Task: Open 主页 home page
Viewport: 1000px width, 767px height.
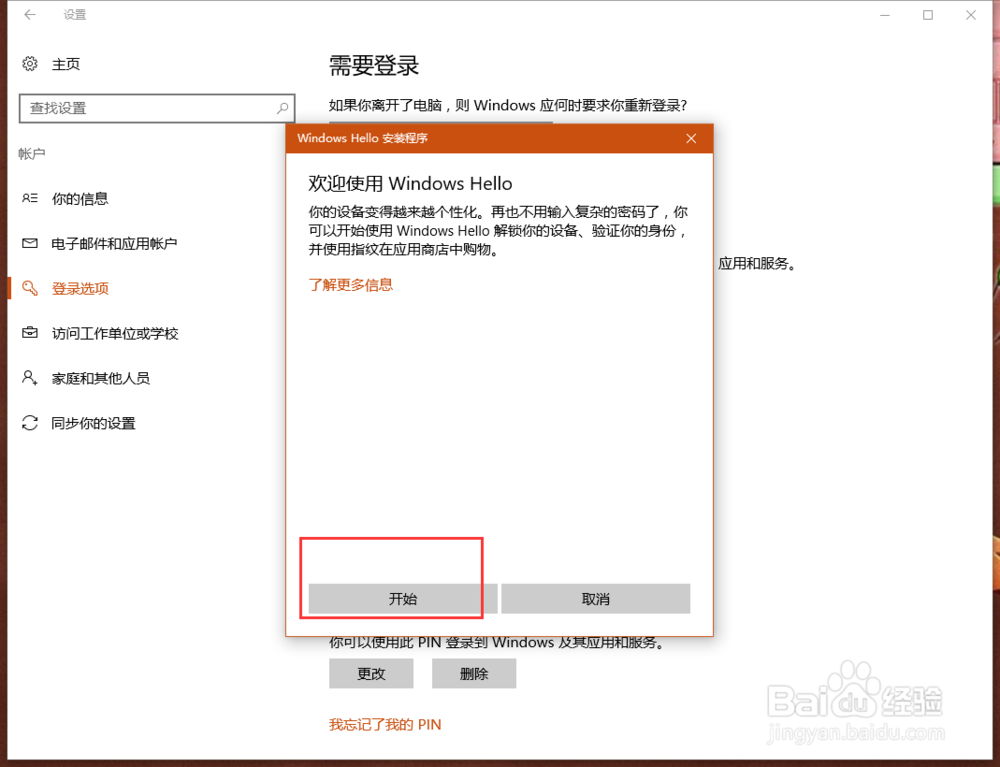Action: pos(66,64)
